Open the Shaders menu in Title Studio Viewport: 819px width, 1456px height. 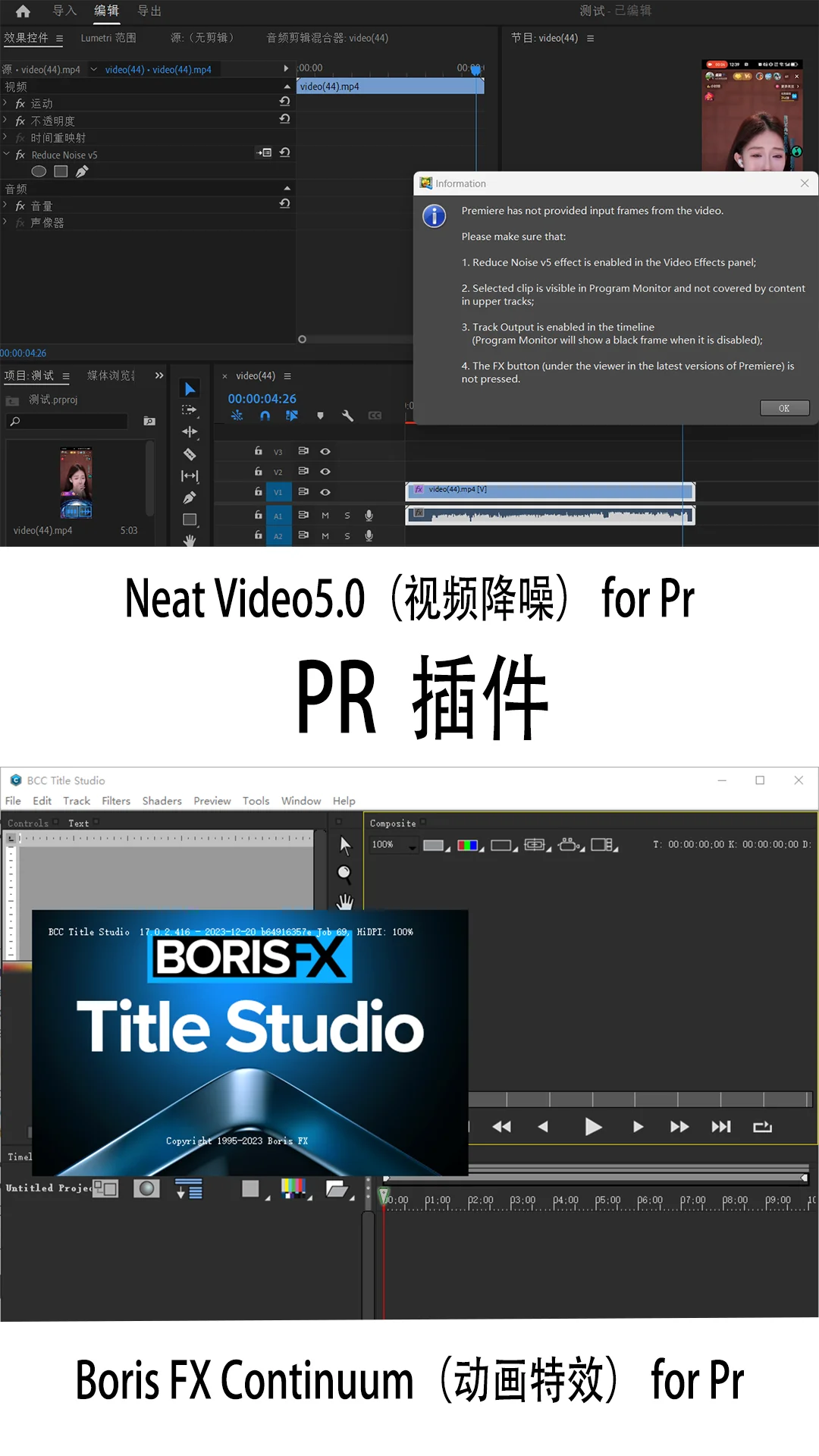click(162, 801)
